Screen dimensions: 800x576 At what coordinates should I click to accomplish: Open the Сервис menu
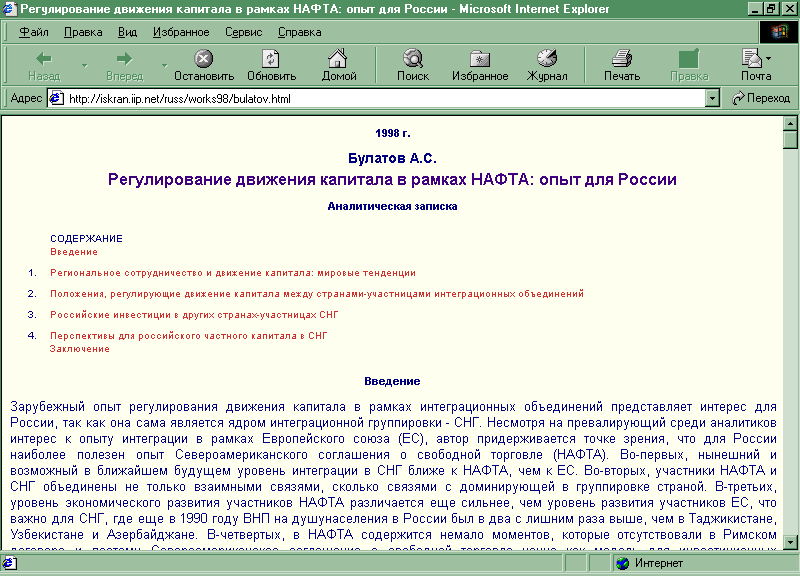pyautogui.click(x=243, y=32)
